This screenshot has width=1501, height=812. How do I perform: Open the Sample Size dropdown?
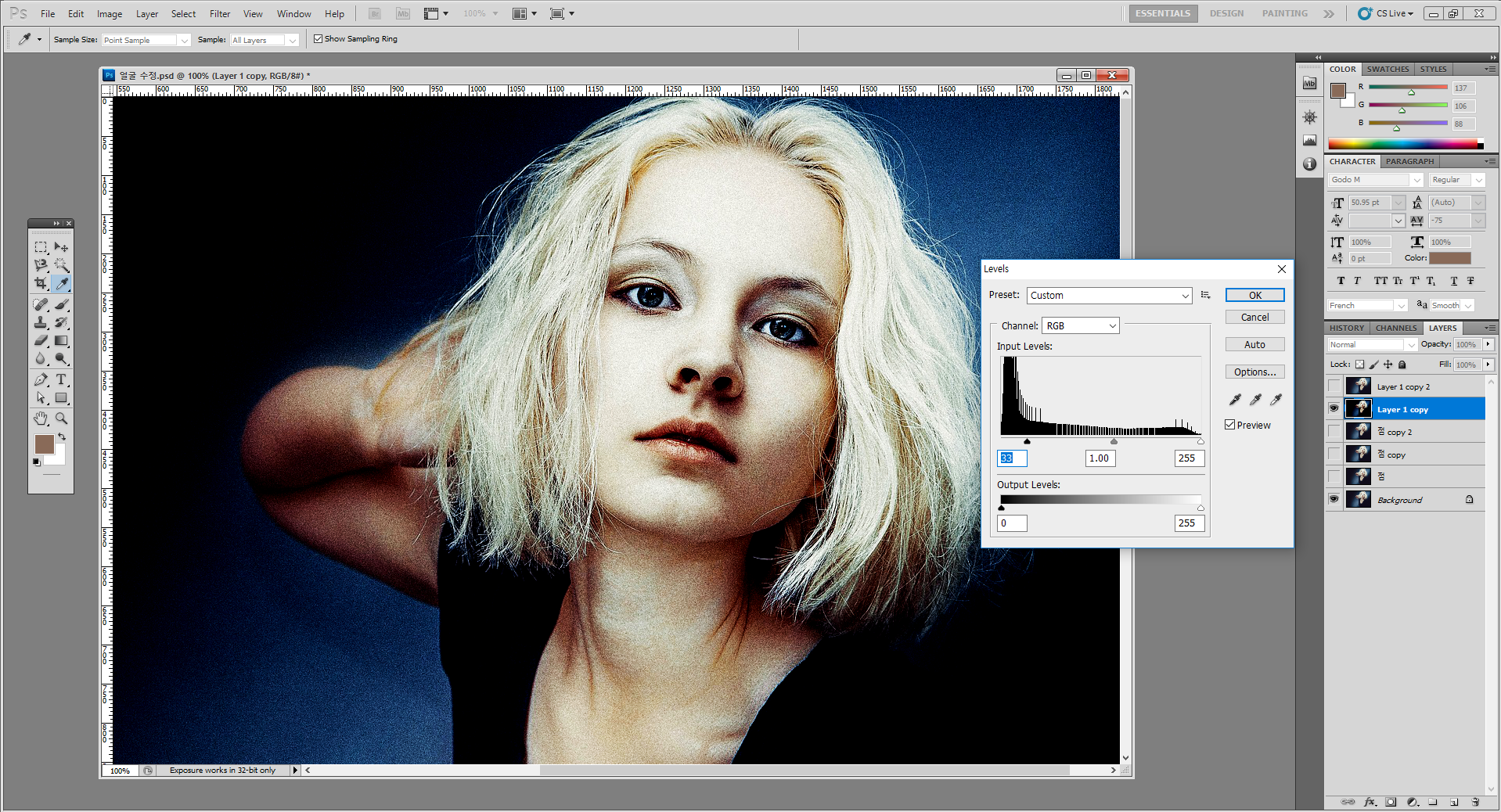(146, 40)
